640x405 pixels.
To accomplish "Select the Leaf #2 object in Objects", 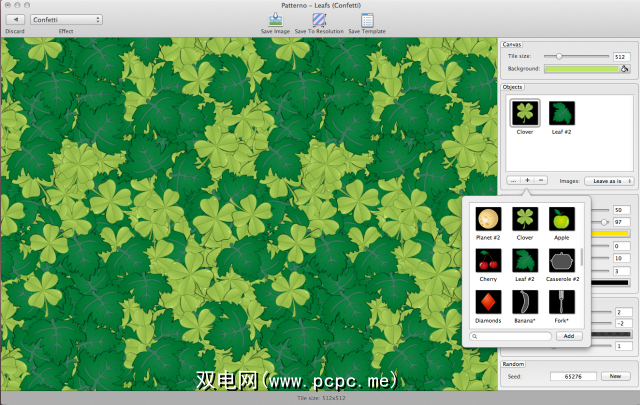I will [562, 113].
